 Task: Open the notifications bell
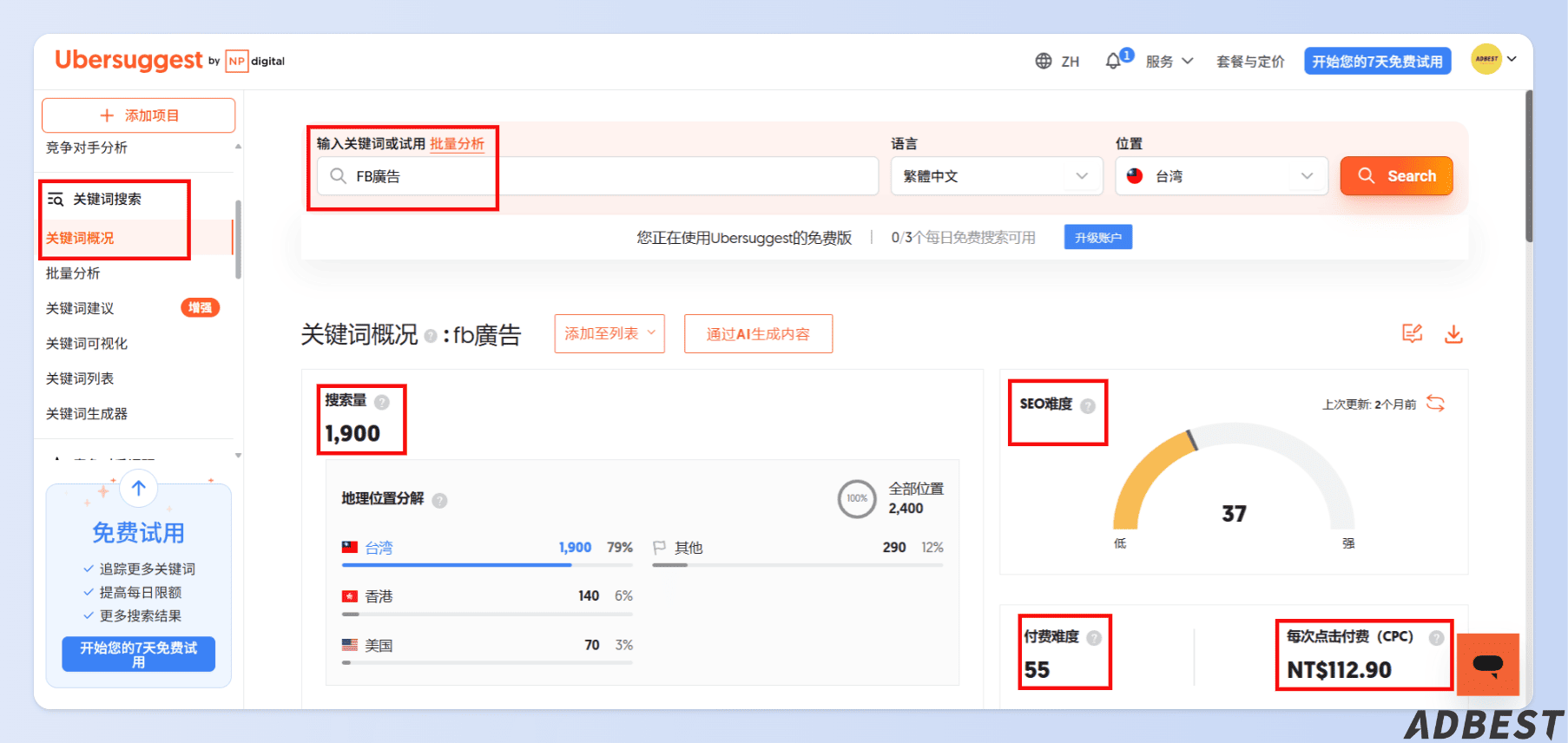pos(1113,61)
